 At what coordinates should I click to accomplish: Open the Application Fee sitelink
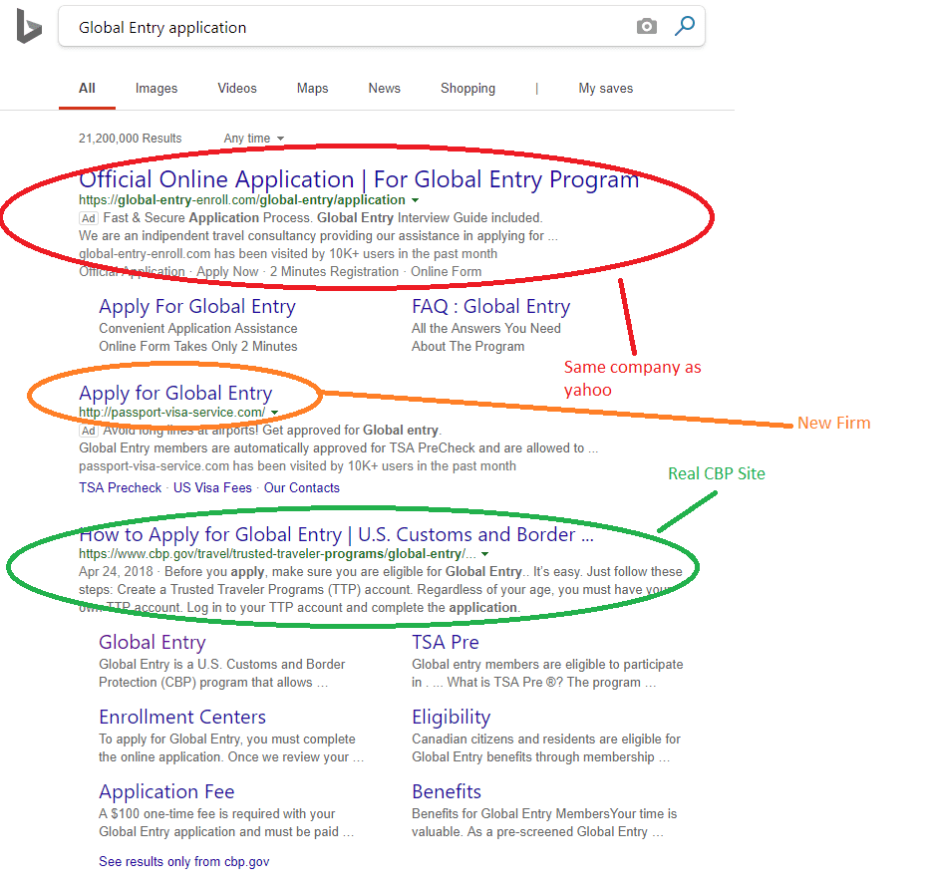(167, 792)
